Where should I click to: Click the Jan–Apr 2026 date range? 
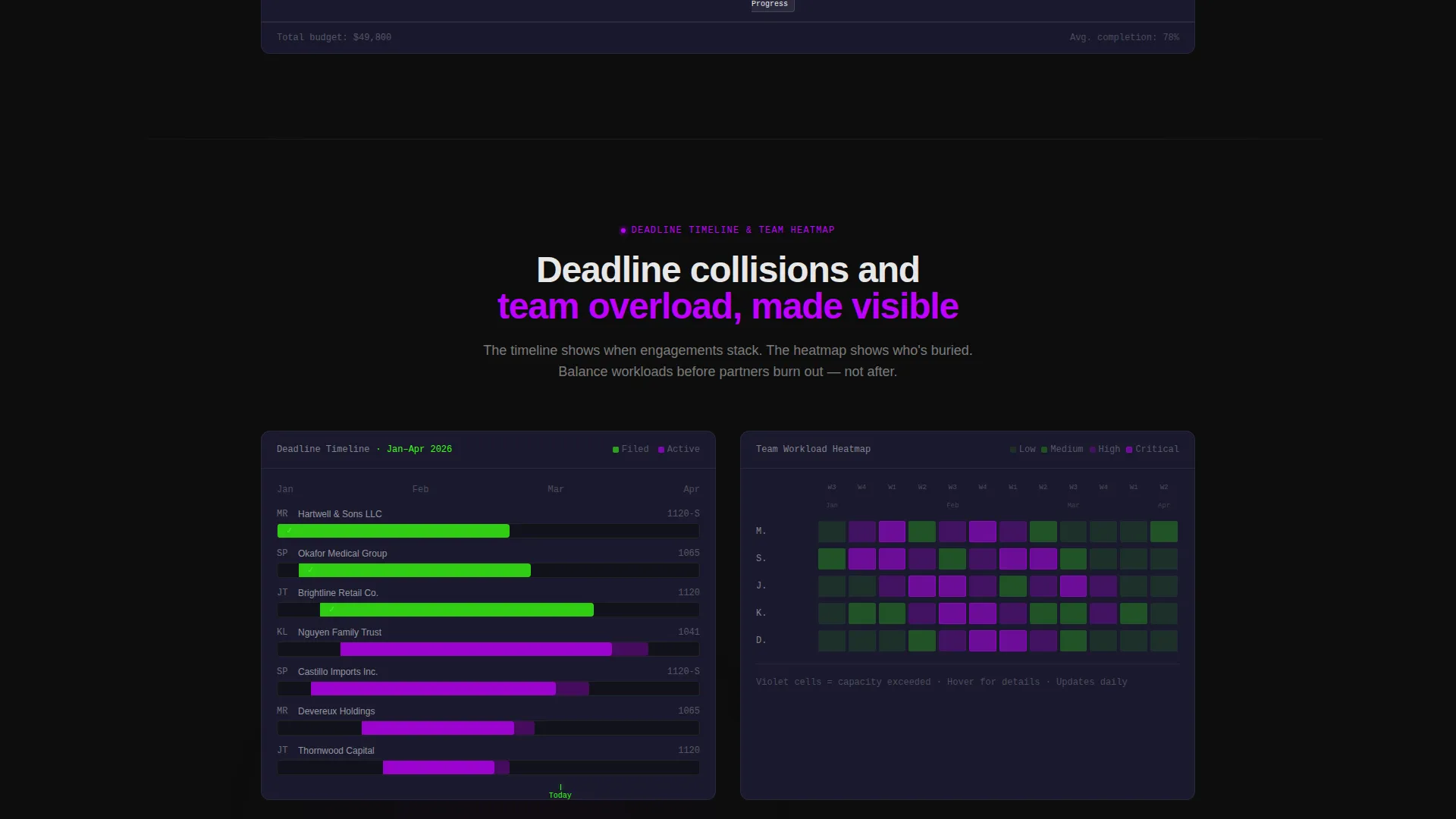point(419,449)
